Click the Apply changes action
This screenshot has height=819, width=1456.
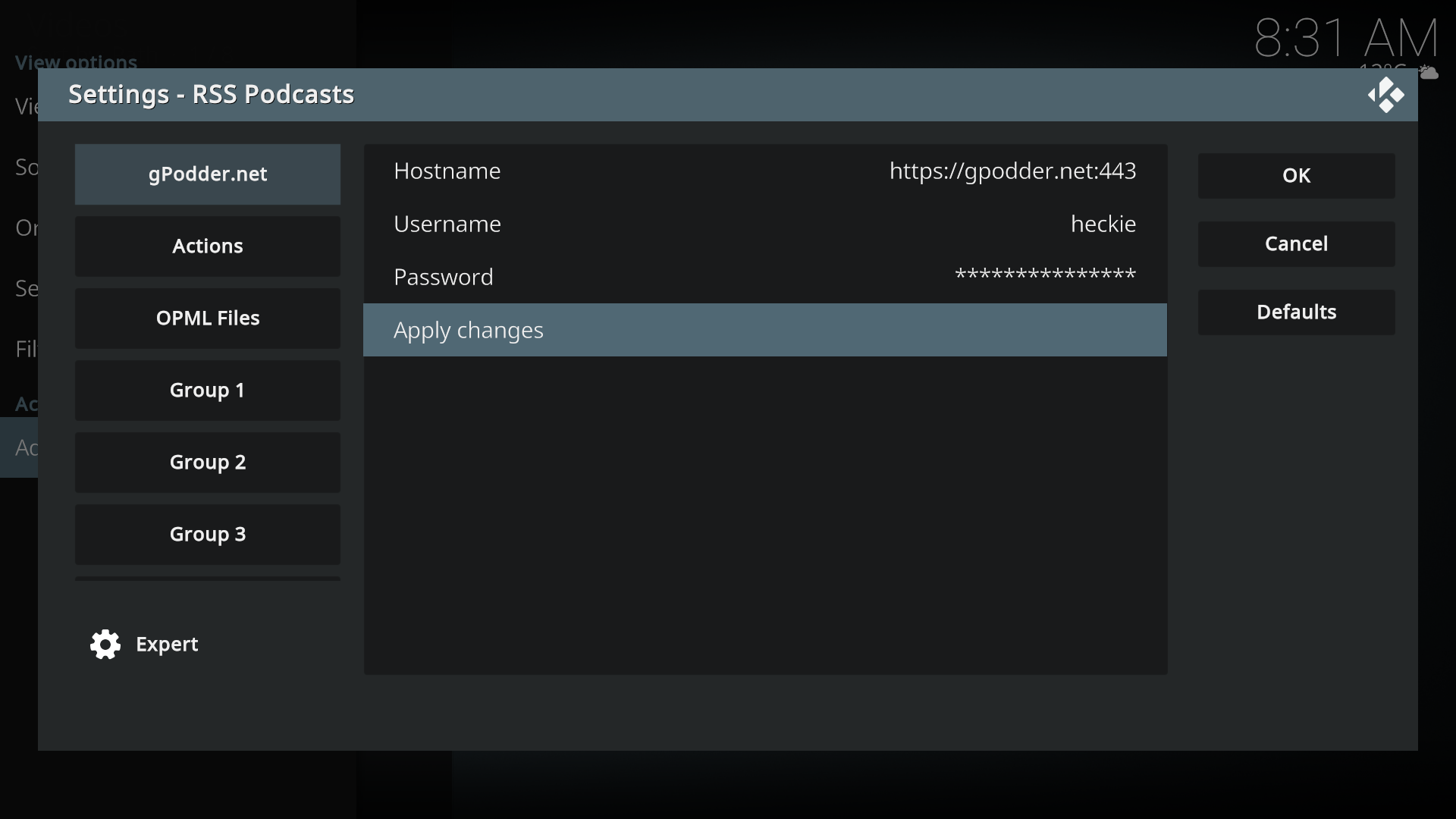764,331
